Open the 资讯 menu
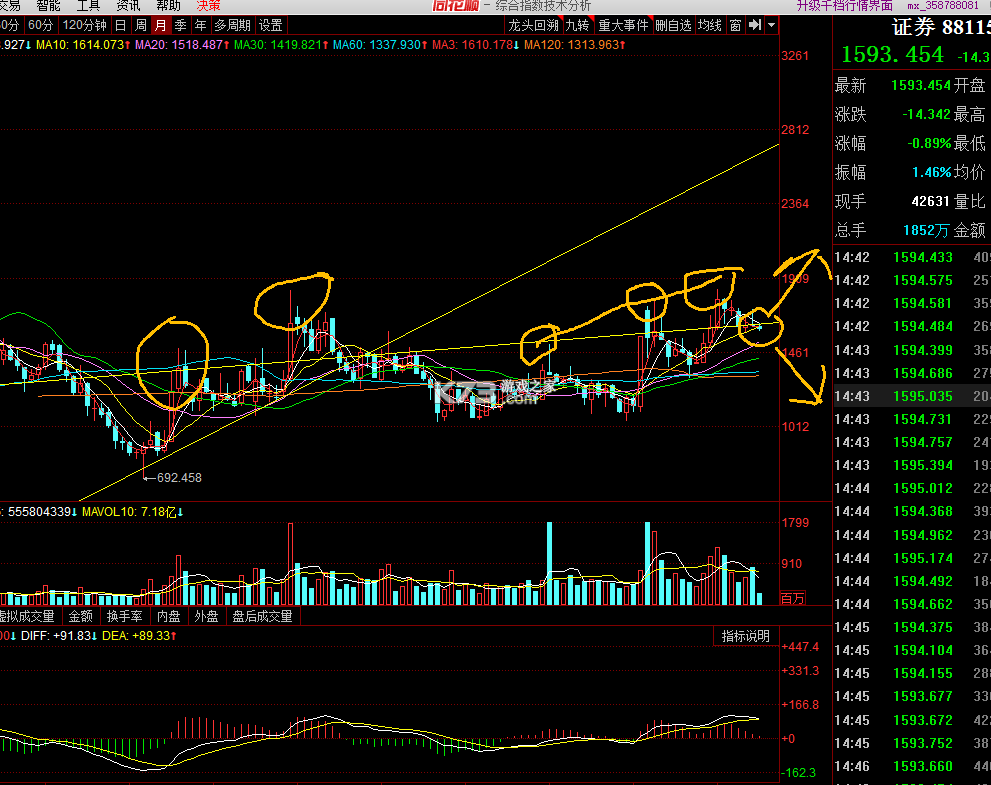This screenshot has height=785, width=991. pos(128,6)
